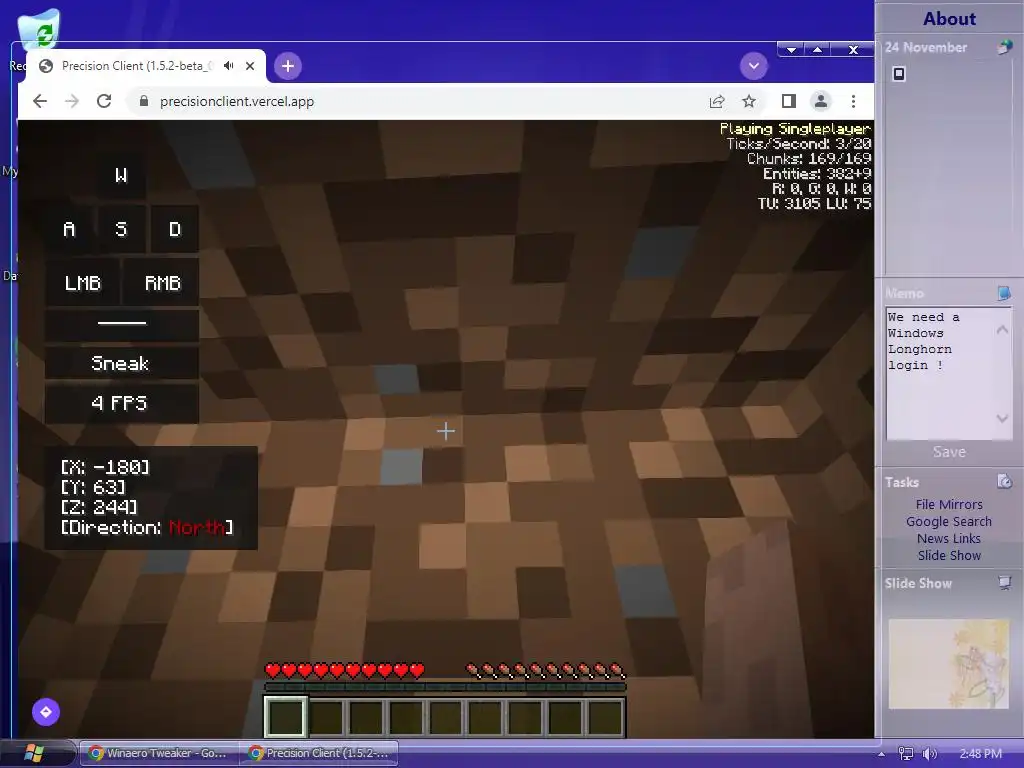Screen dimensions: 1024x768
Task: Toggle the Sneak overlay box
Action: (121, 363)
